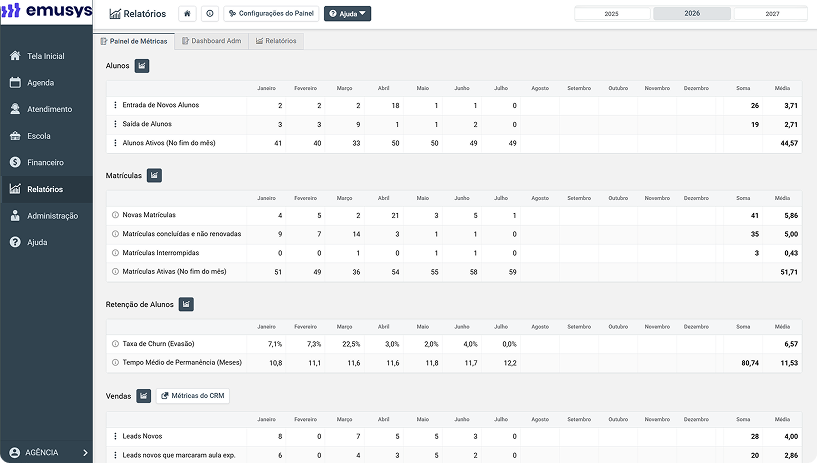The image size is (817, 463).
Task: Click Saída de Alunos row label
Action: pos(147,124)
